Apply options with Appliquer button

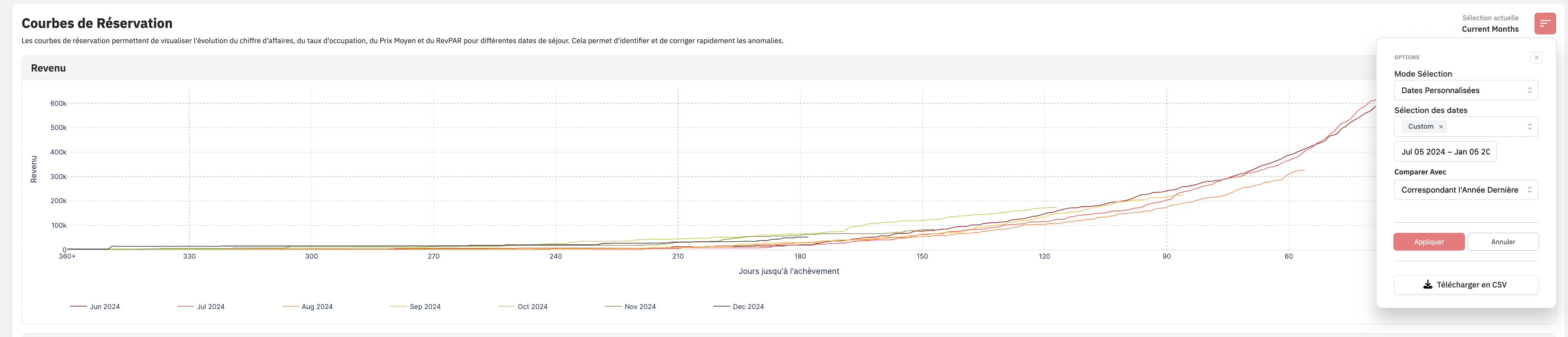pyautogui.click(x=1429, y=241)
